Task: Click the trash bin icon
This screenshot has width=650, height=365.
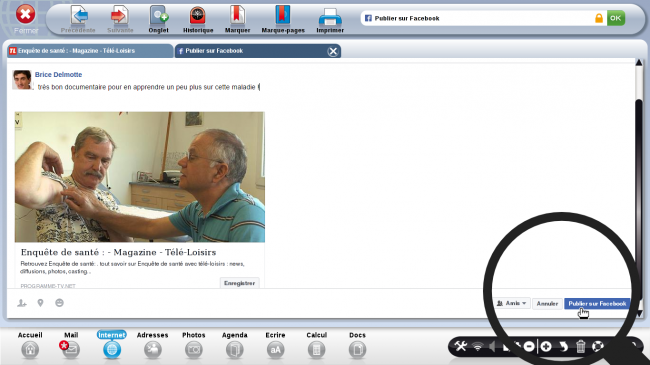Action: click(580, 346)
